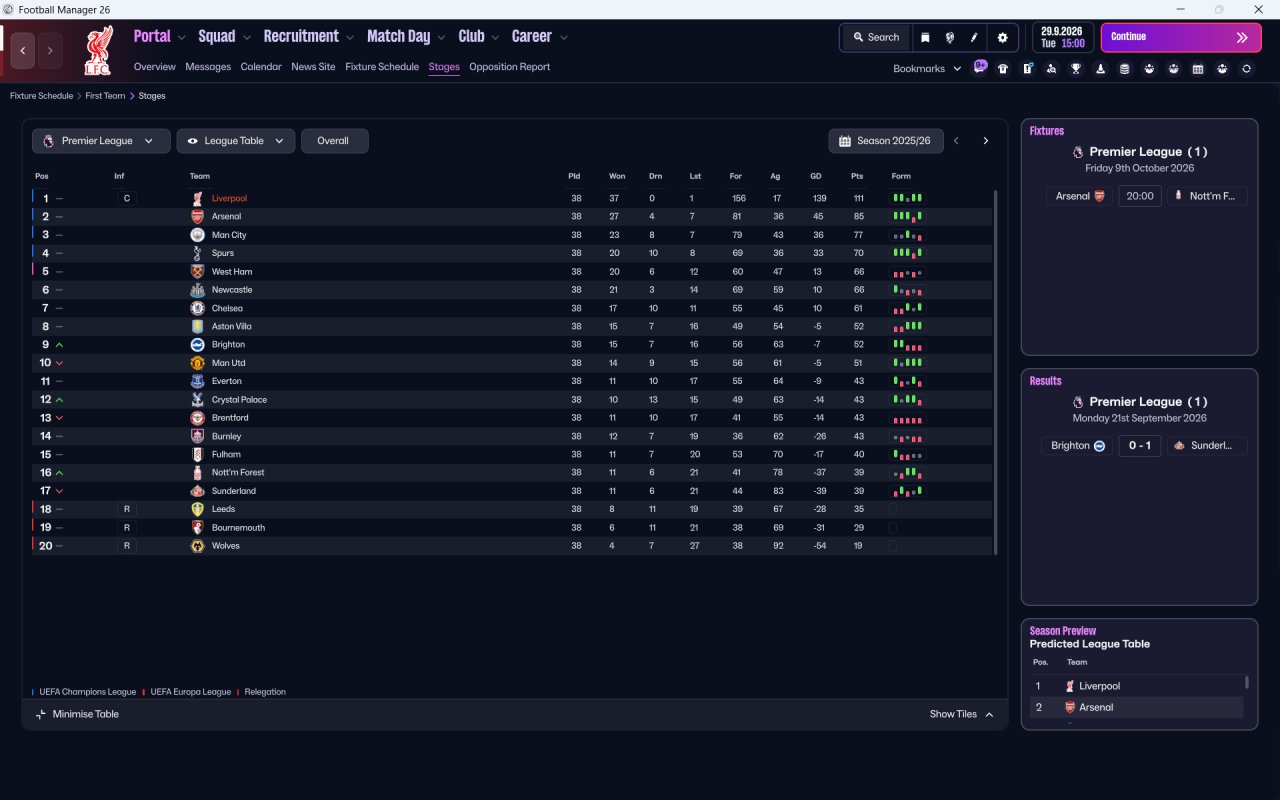The width and height of the screenshot is (1280, 800).
Task: Click the pencil edit icon in top bar
Action: click(x=974, y=37)
